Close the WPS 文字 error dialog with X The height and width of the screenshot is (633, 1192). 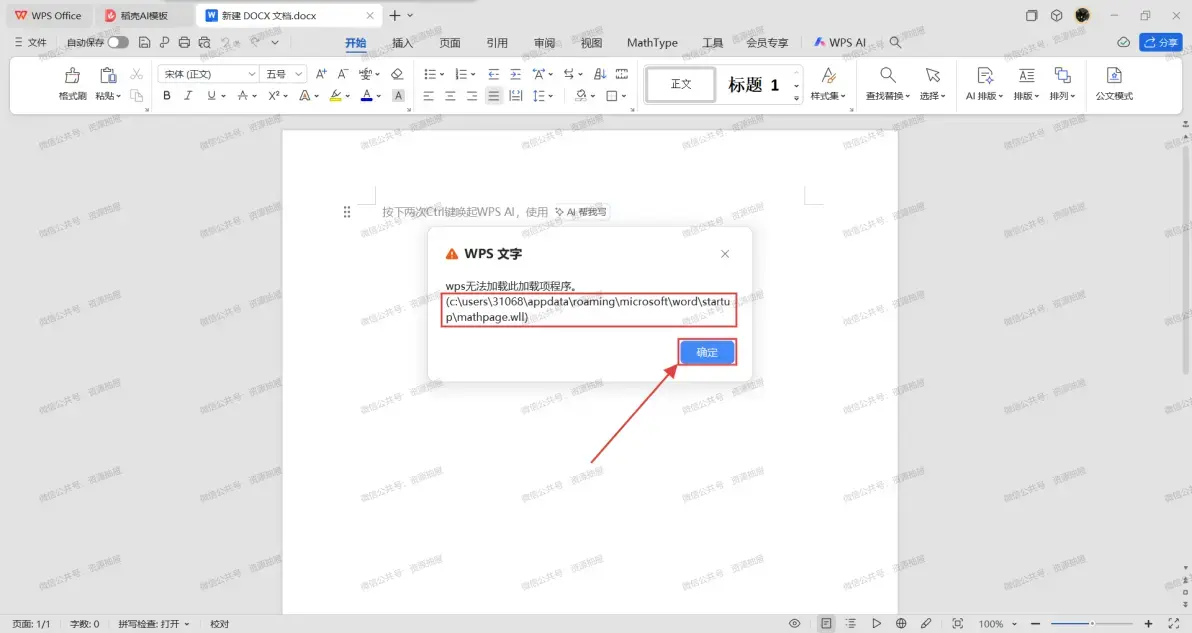click(724, 254)
